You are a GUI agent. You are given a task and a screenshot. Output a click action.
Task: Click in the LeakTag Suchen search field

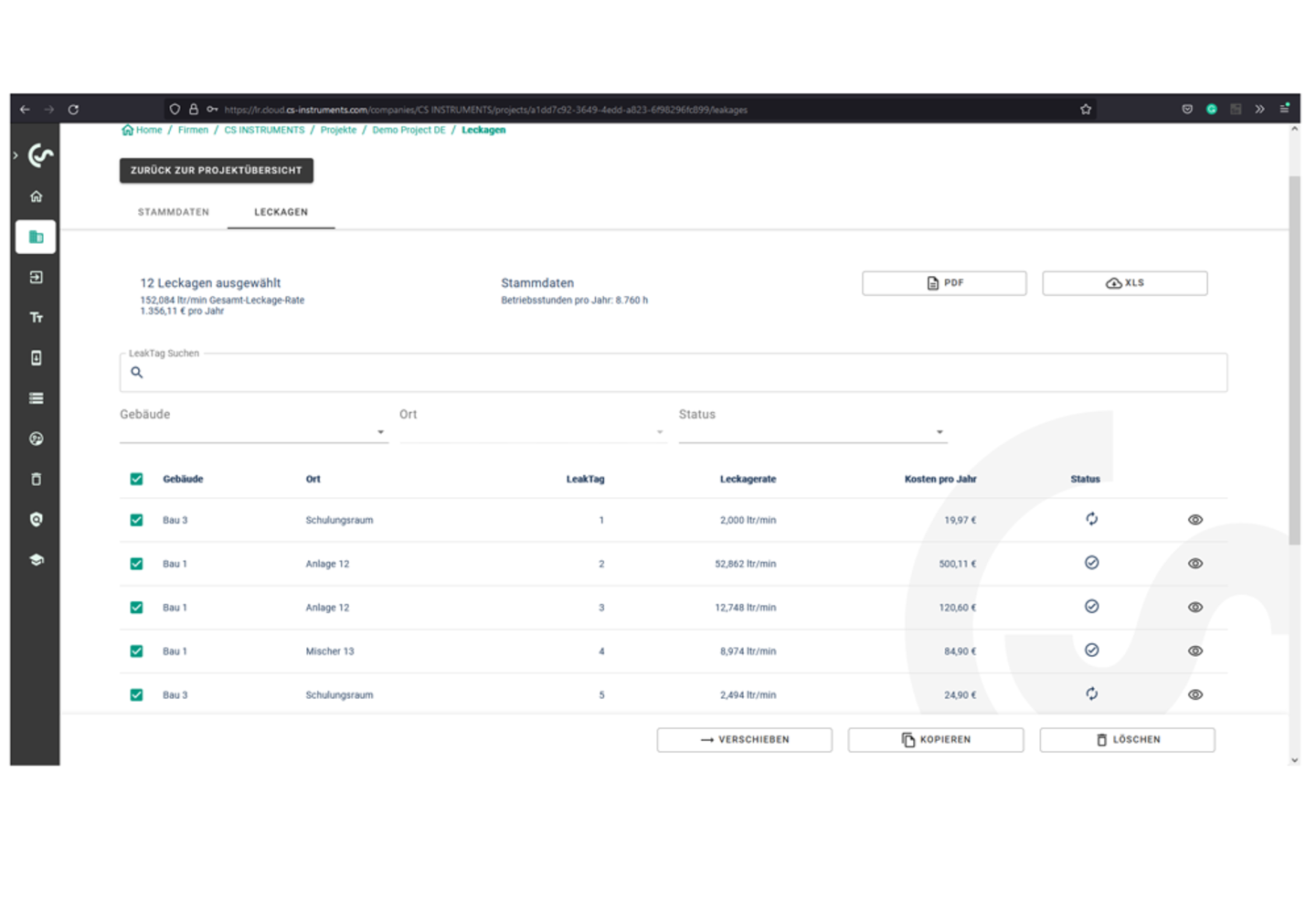click(x=674, y=373)
